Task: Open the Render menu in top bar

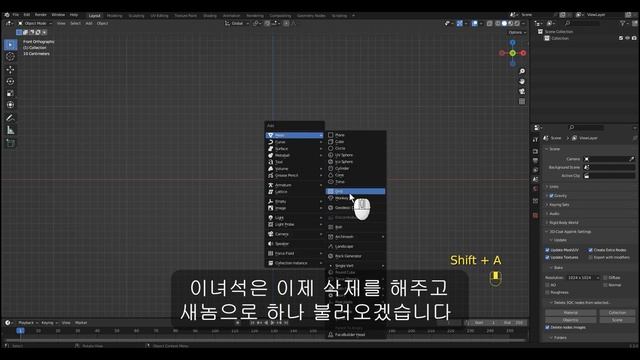Action: point(40,15)
